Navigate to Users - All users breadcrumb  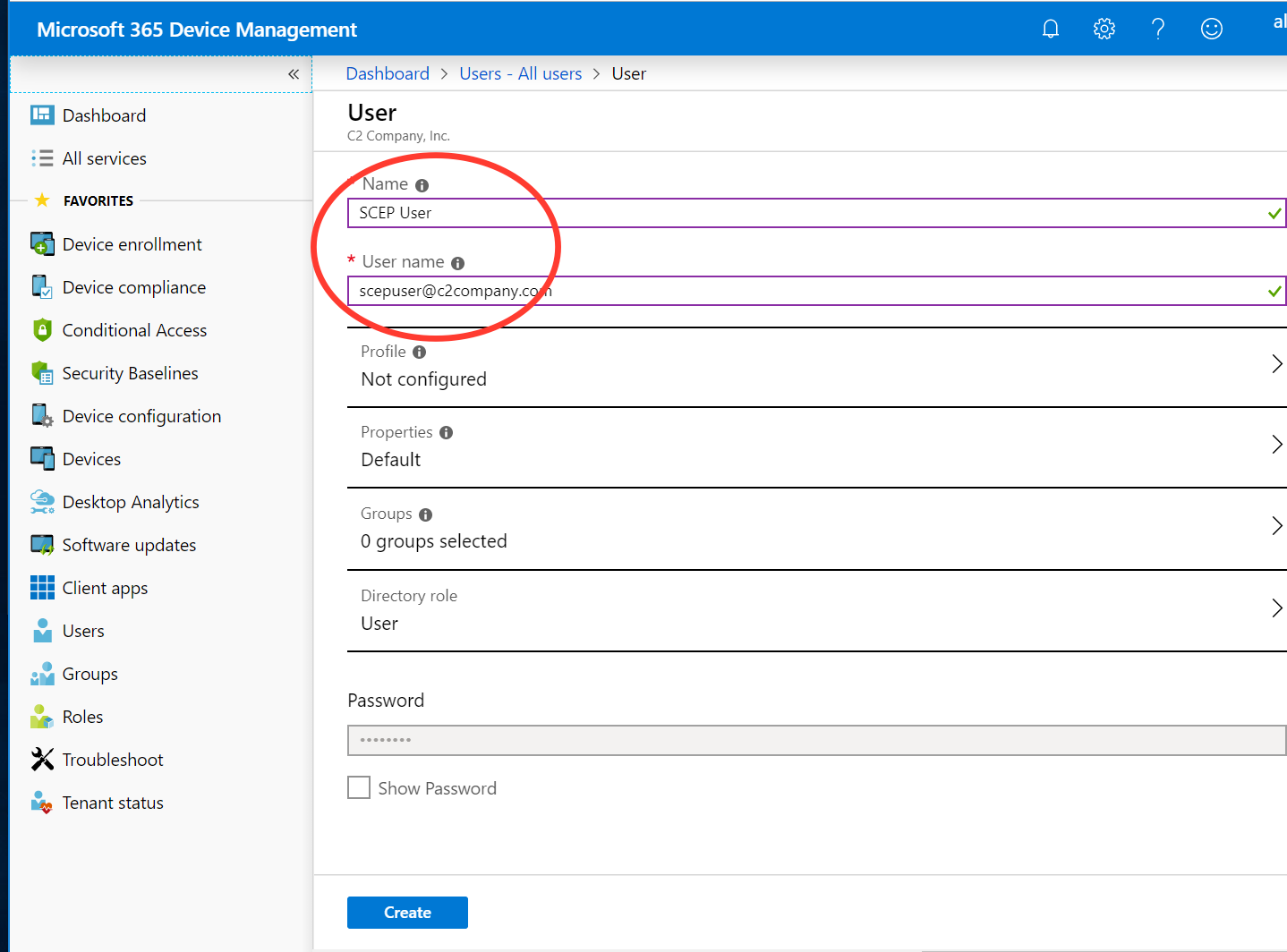520,73
